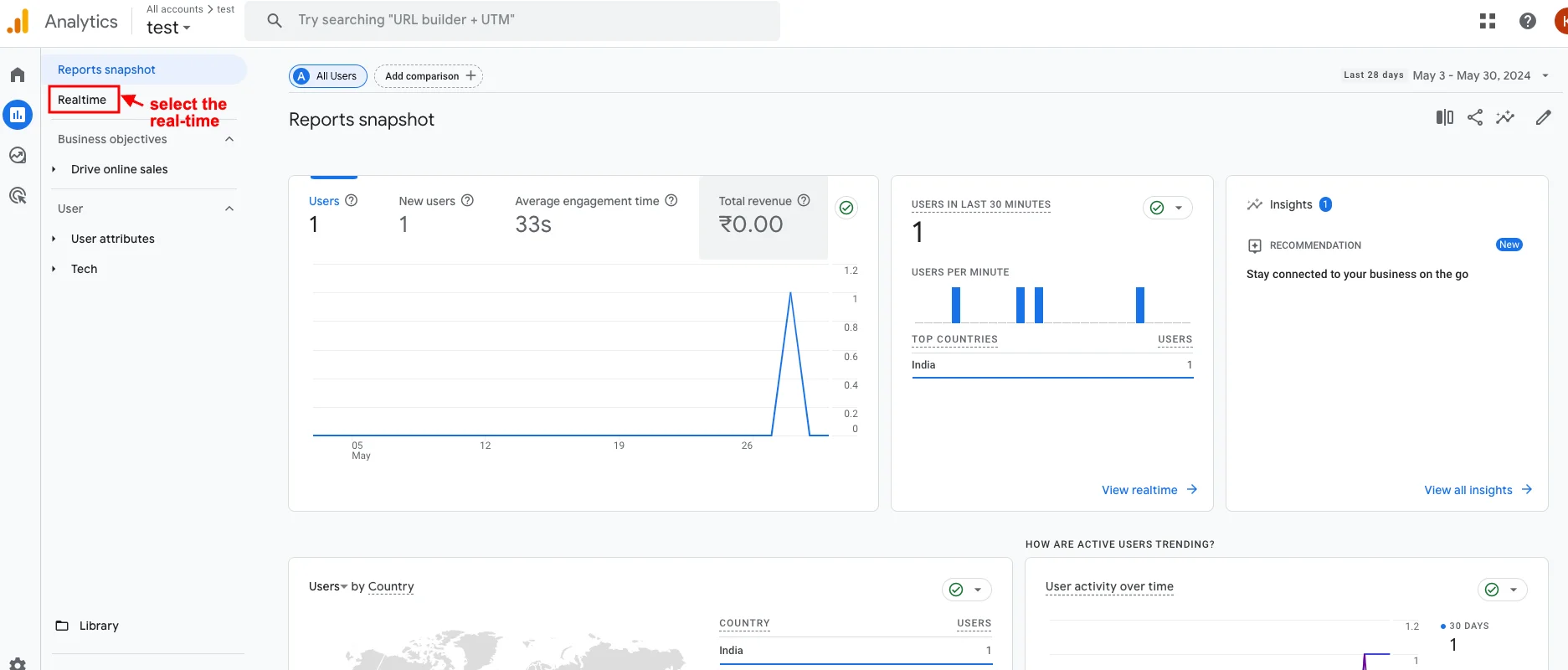Open the date range dropdown
The image size is (1568, 670).
pyautogui.click(x=1480, y=75)
